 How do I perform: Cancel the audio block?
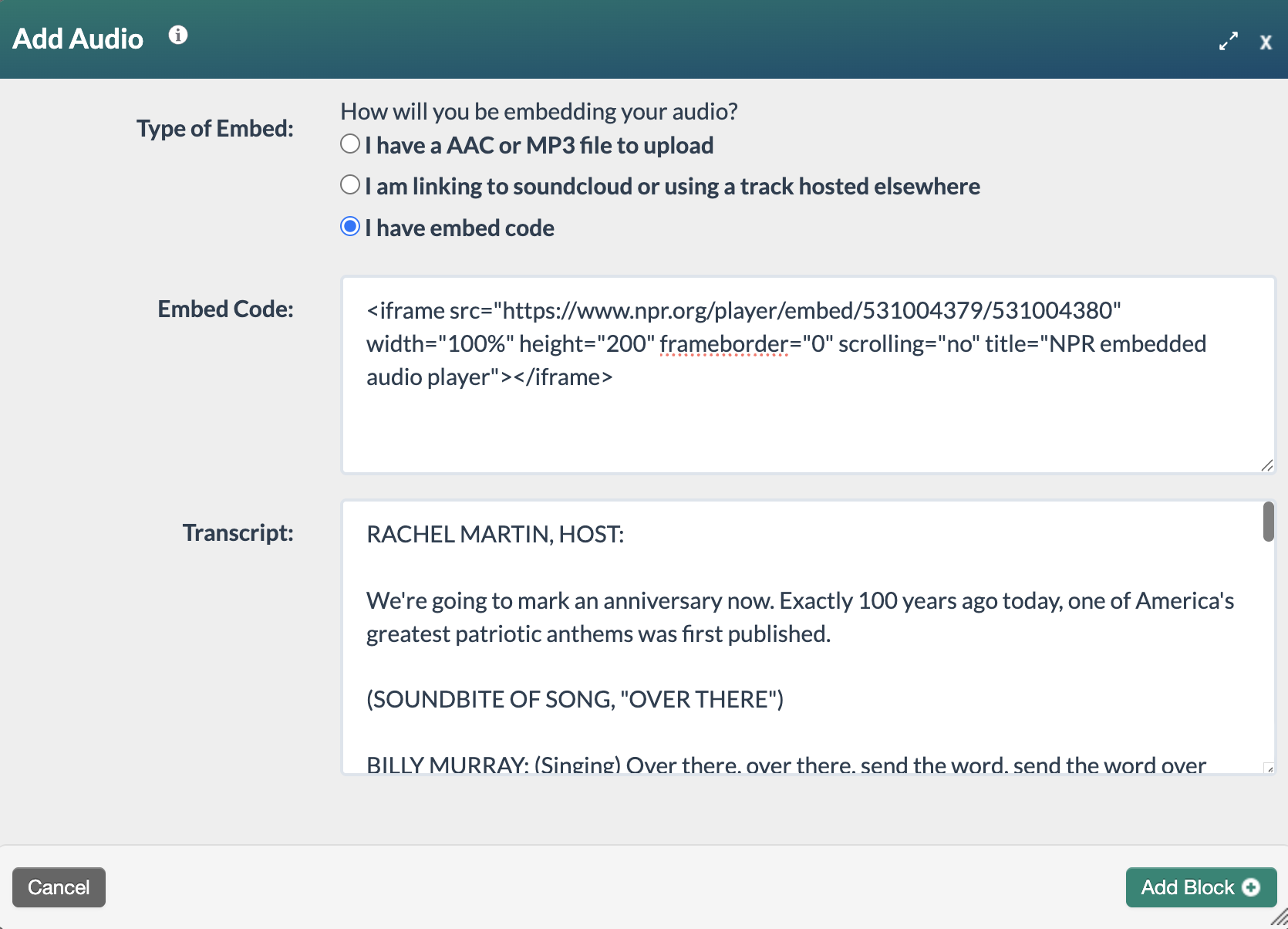click(59, 887)
